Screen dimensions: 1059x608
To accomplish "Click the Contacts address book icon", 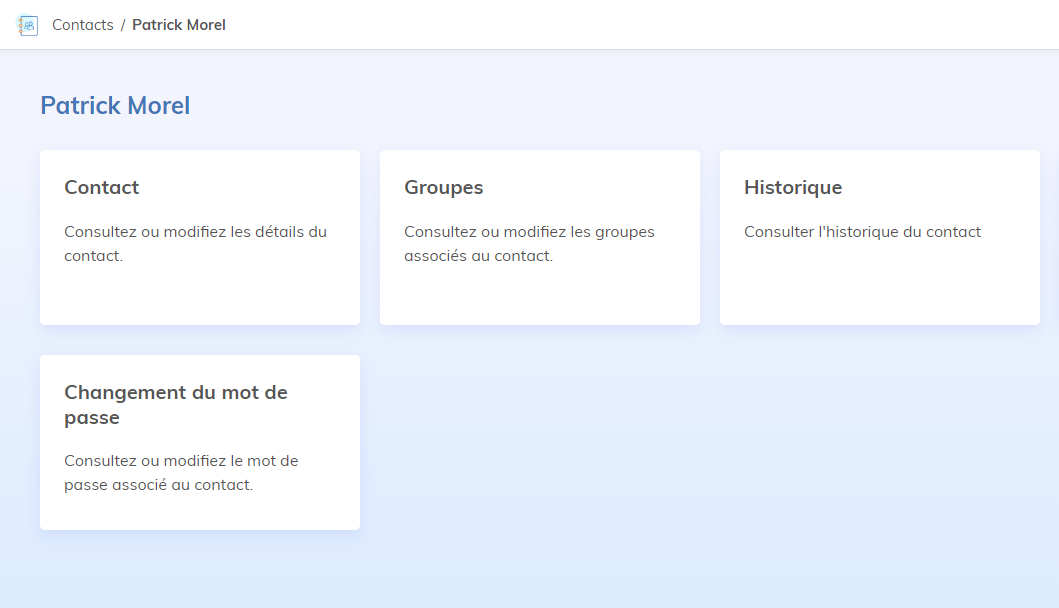I will [28, 25].
